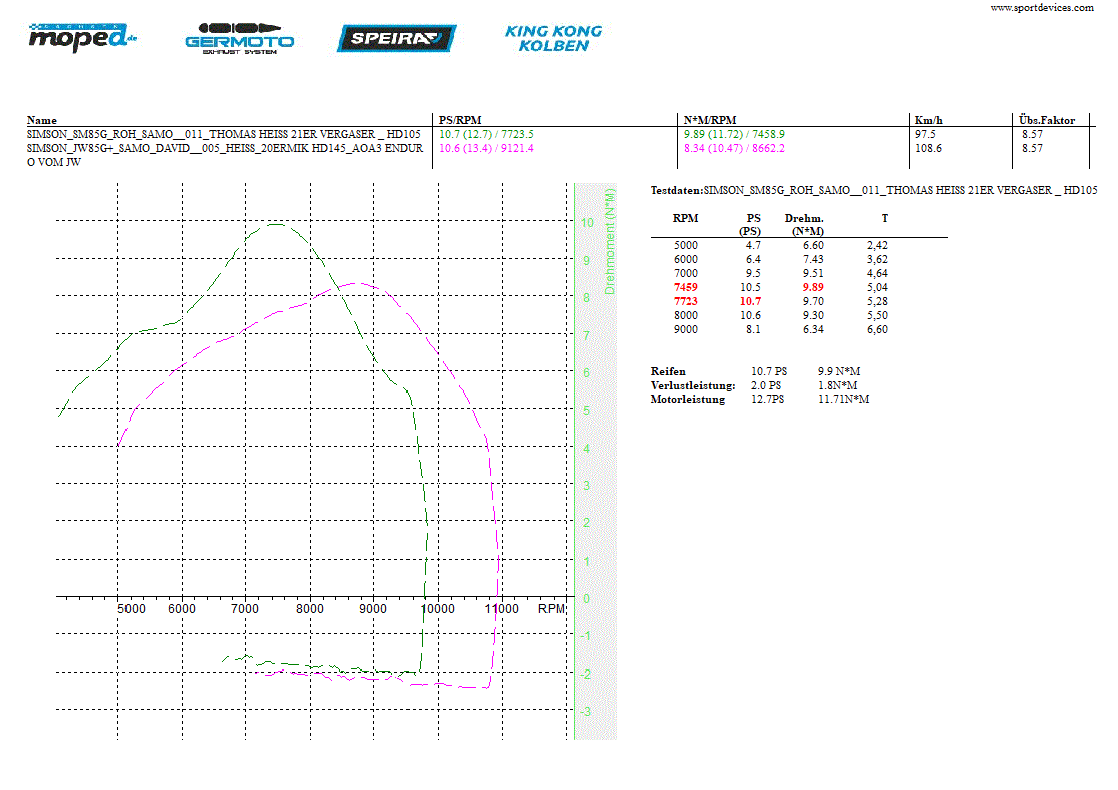Click the Testdaten heading above the data table
This screenshot has height=790, width=1118.
[x=676, y=189]
